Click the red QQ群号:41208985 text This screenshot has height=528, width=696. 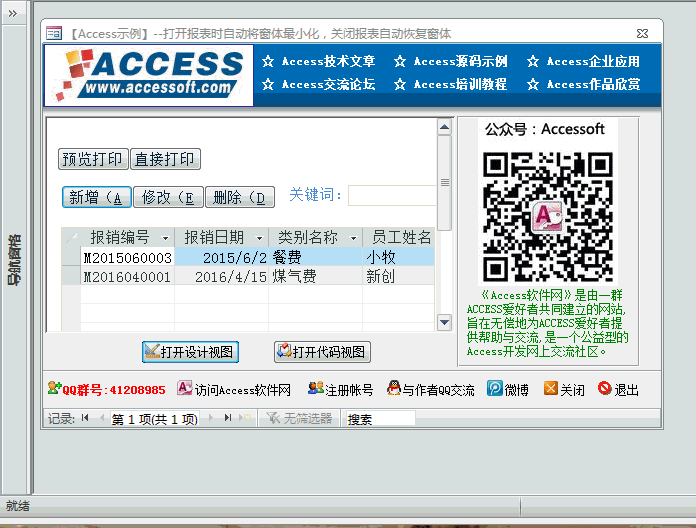click(x=114, y=390)
